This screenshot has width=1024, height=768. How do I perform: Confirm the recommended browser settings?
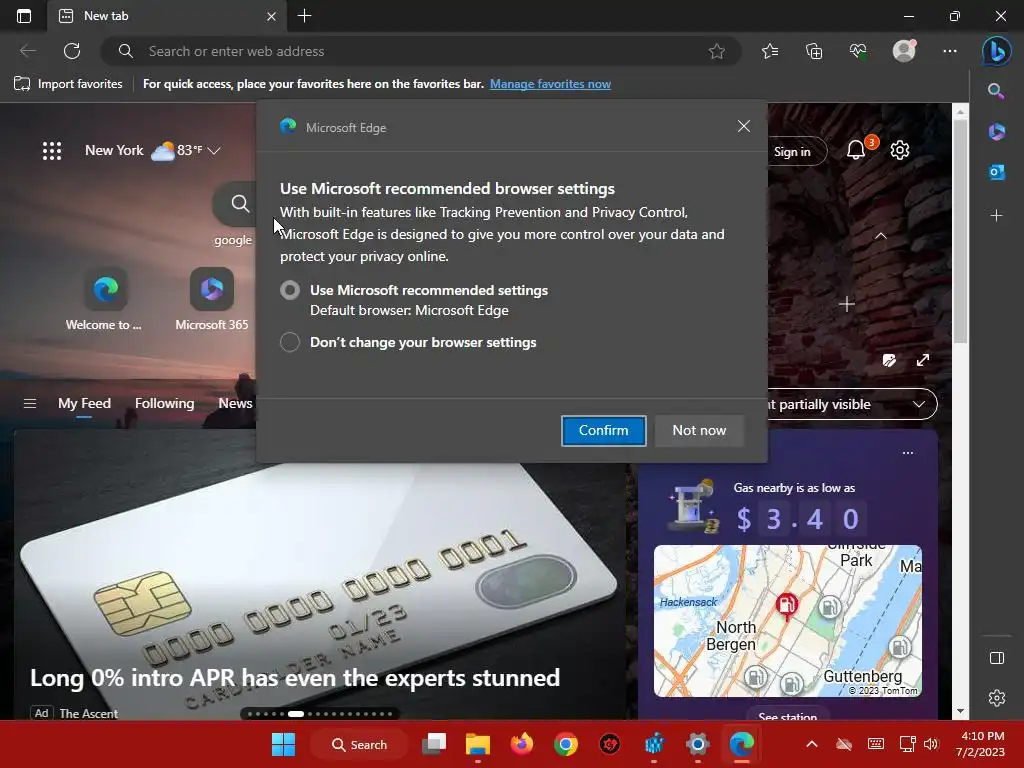[603, 430]
